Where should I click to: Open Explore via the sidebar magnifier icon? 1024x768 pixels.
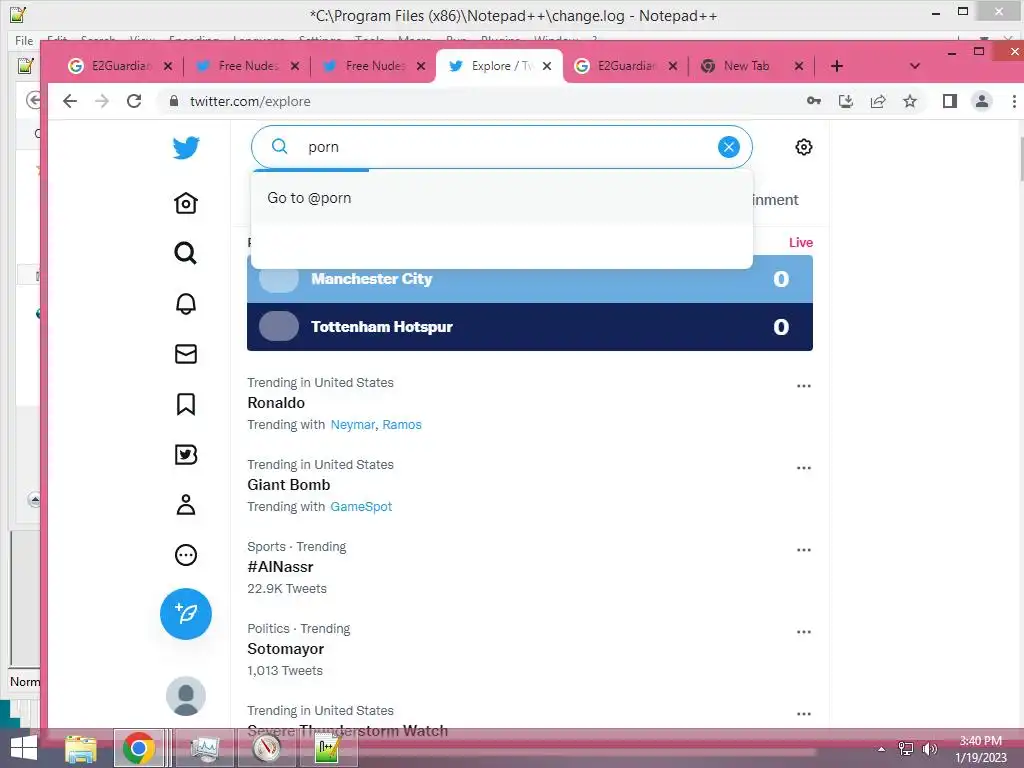pyautogui.click(x=186, y=253)
